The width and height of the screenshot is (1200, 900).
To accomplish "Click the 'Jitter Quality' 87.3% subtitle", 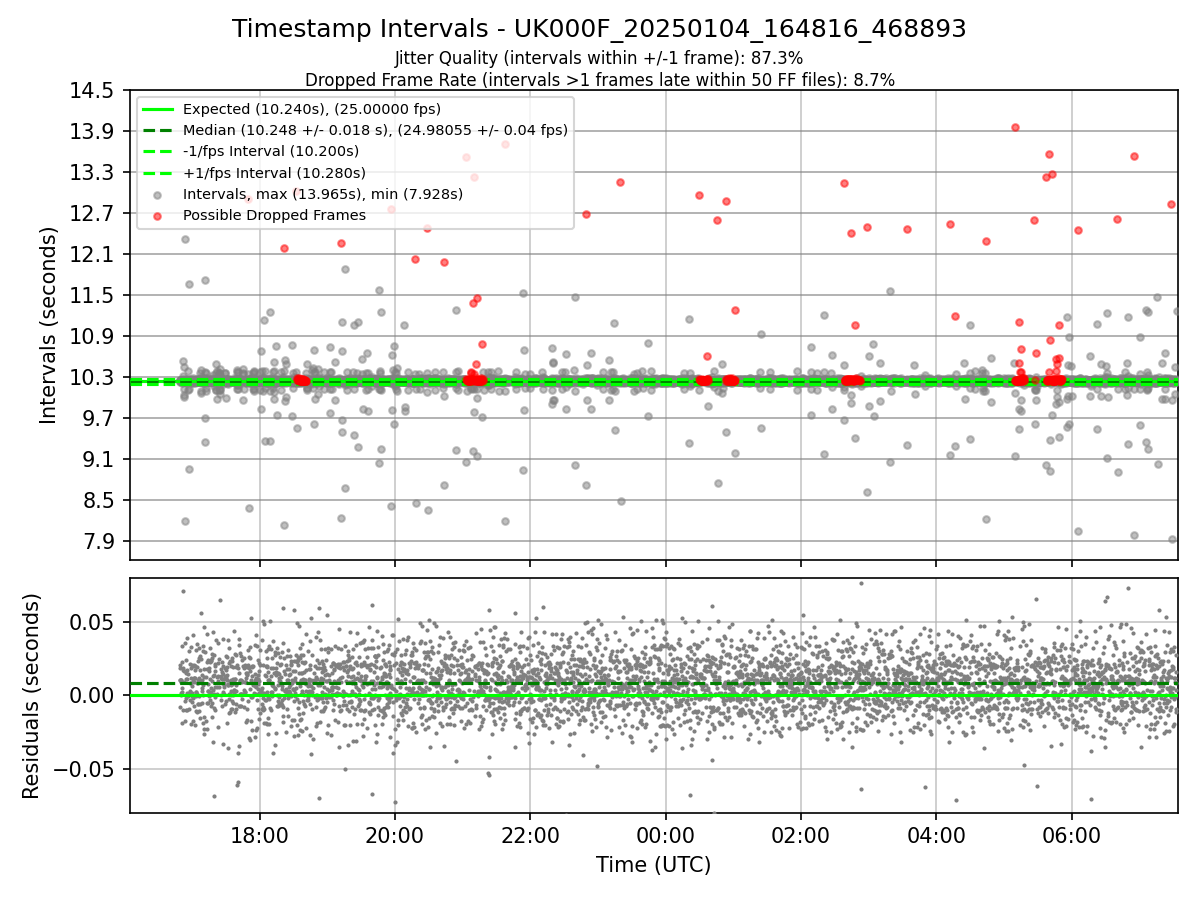I will pyautogui.click(x=599, y=59).
